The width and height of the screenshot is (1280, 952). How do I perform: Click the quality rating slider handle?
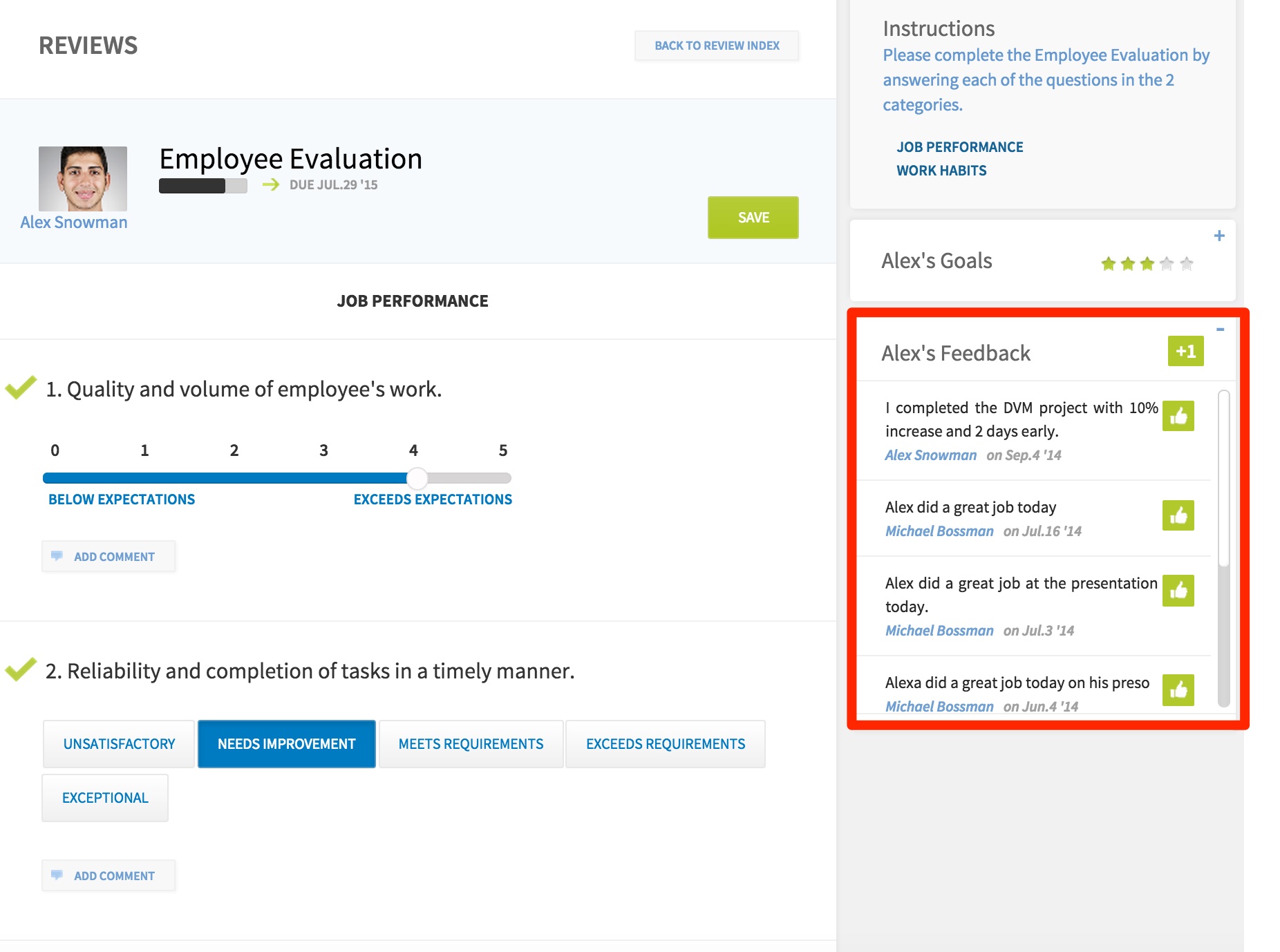[417, 477]
